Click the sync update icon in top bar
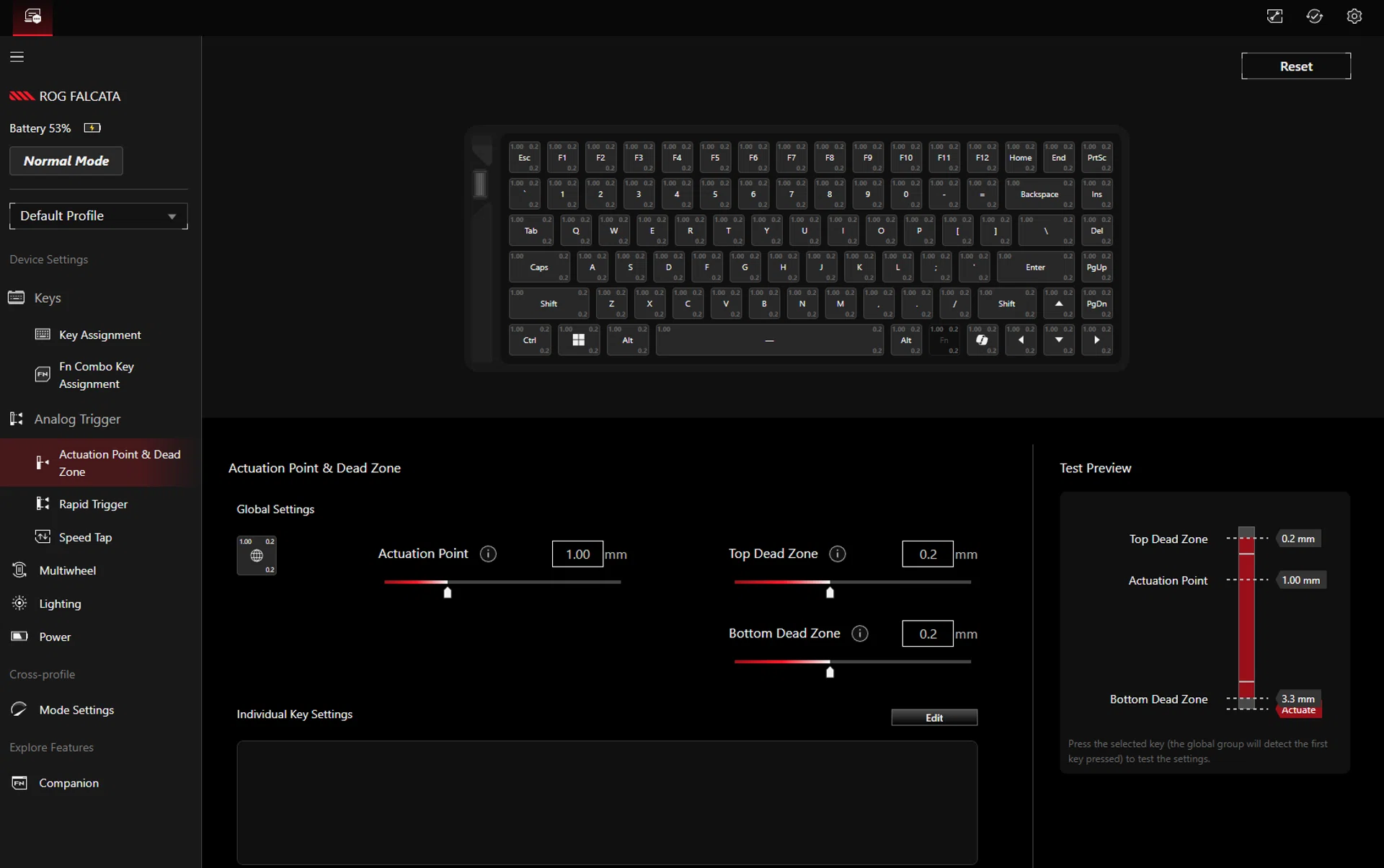Screen dimensions: 1384x868 (x=1314, y=17)
